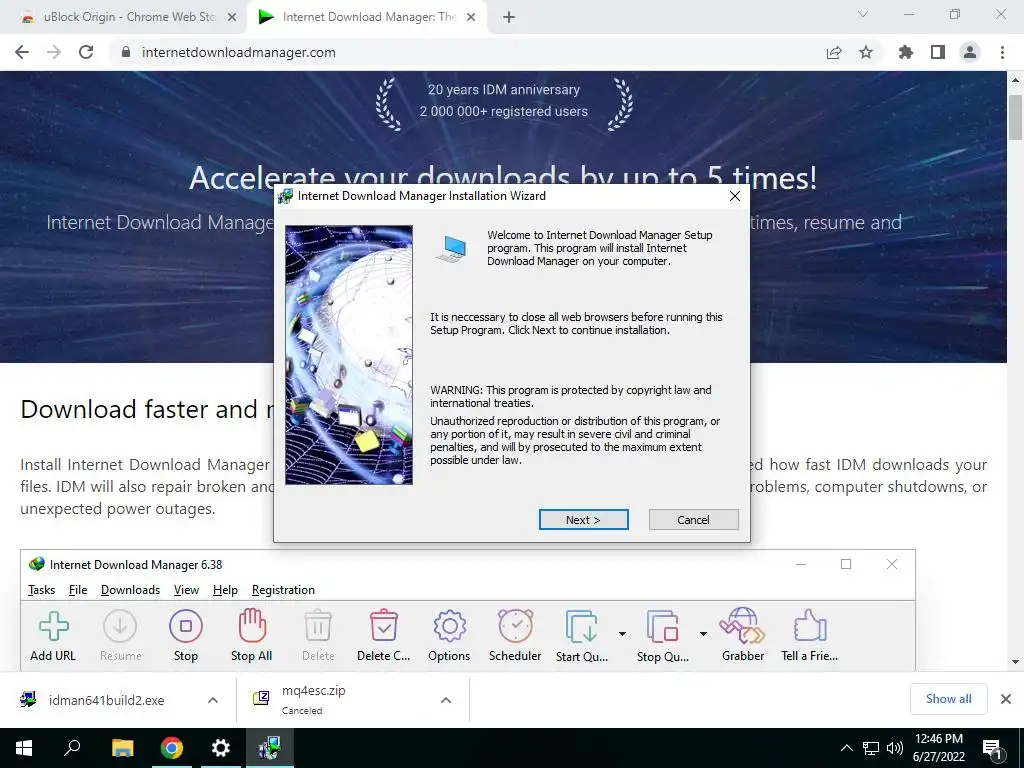Expand the Start Queue dropdown arrow

click(622, 633)
